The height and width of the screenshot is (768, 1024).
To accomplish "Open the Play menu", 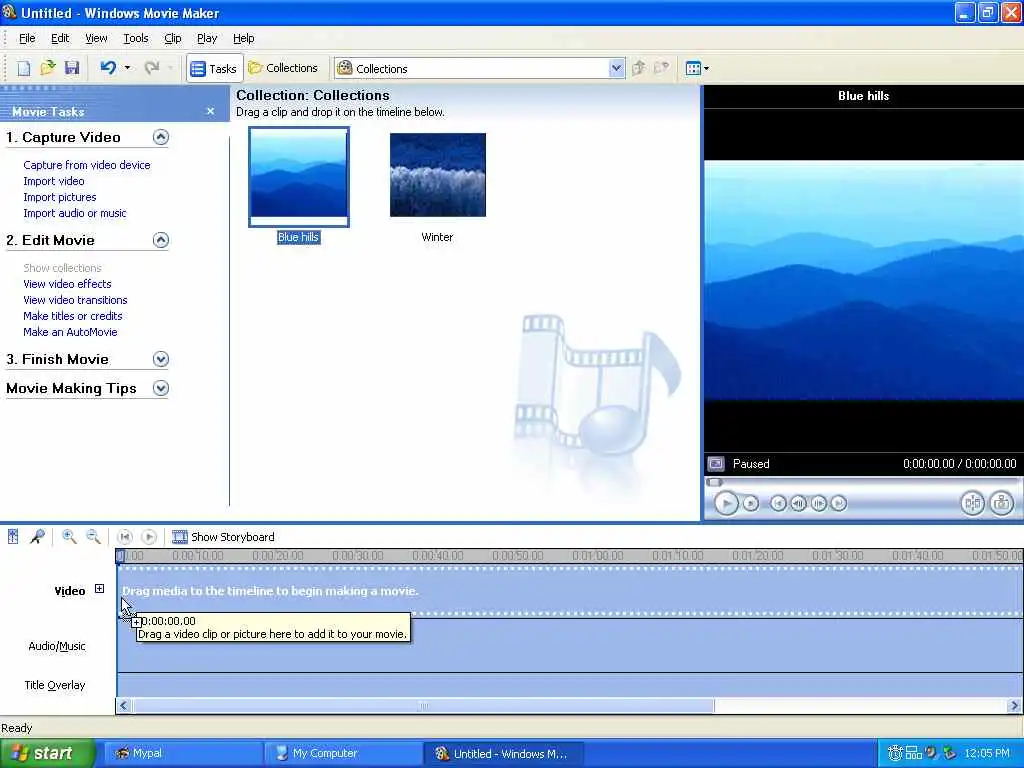I will click(x=207, y=39).
